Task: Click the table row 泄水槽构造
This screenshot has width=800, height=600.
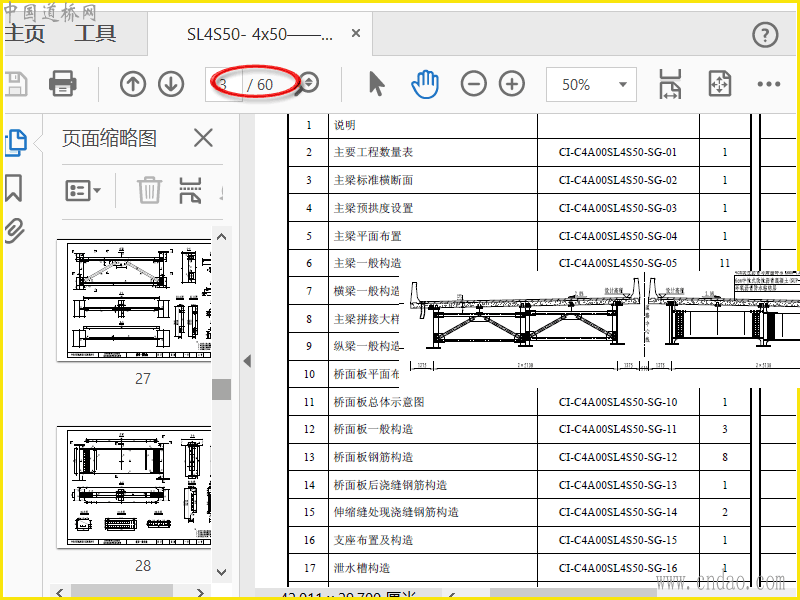Action: click(x=519, y=568)
